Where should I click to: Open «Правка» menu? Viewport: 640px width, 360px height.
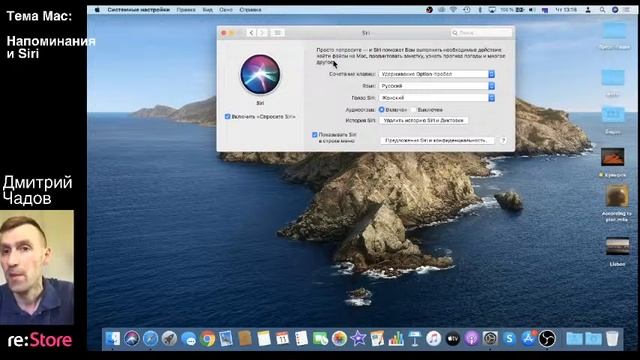click(186, 9)
